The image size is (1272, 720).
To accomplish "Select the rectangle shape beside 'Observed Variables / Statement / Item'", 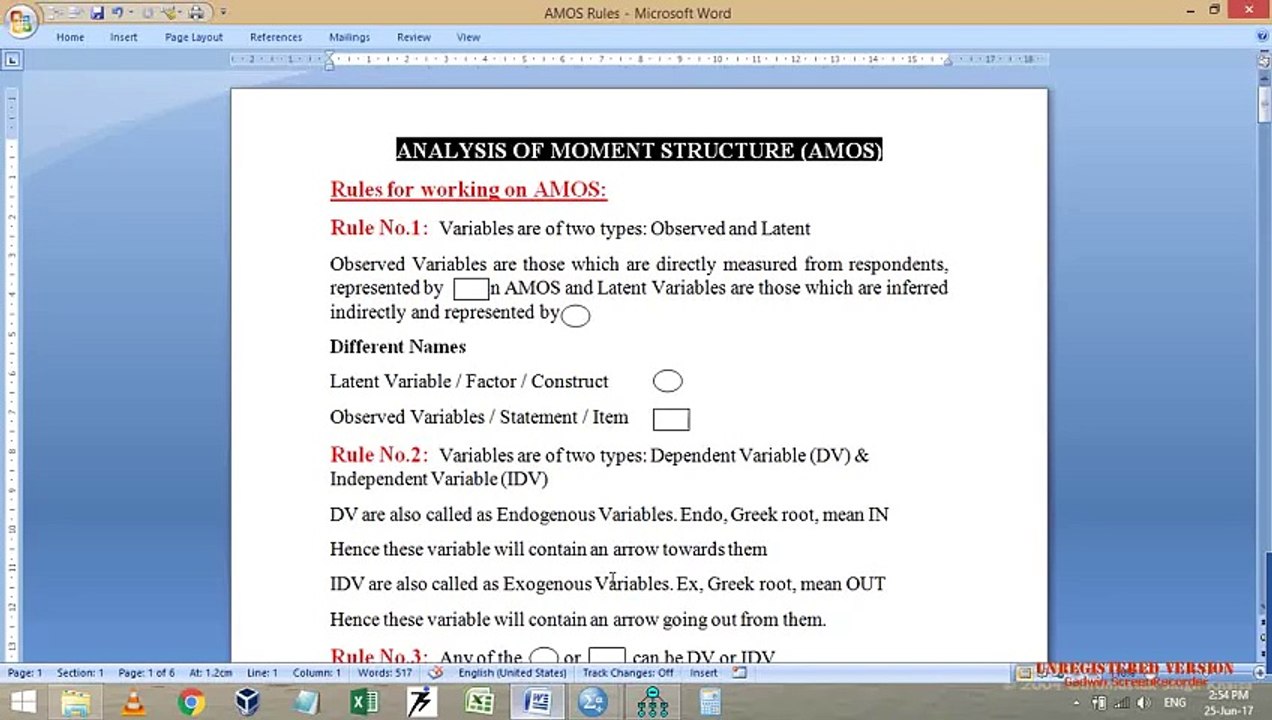I will click(671, 419).
